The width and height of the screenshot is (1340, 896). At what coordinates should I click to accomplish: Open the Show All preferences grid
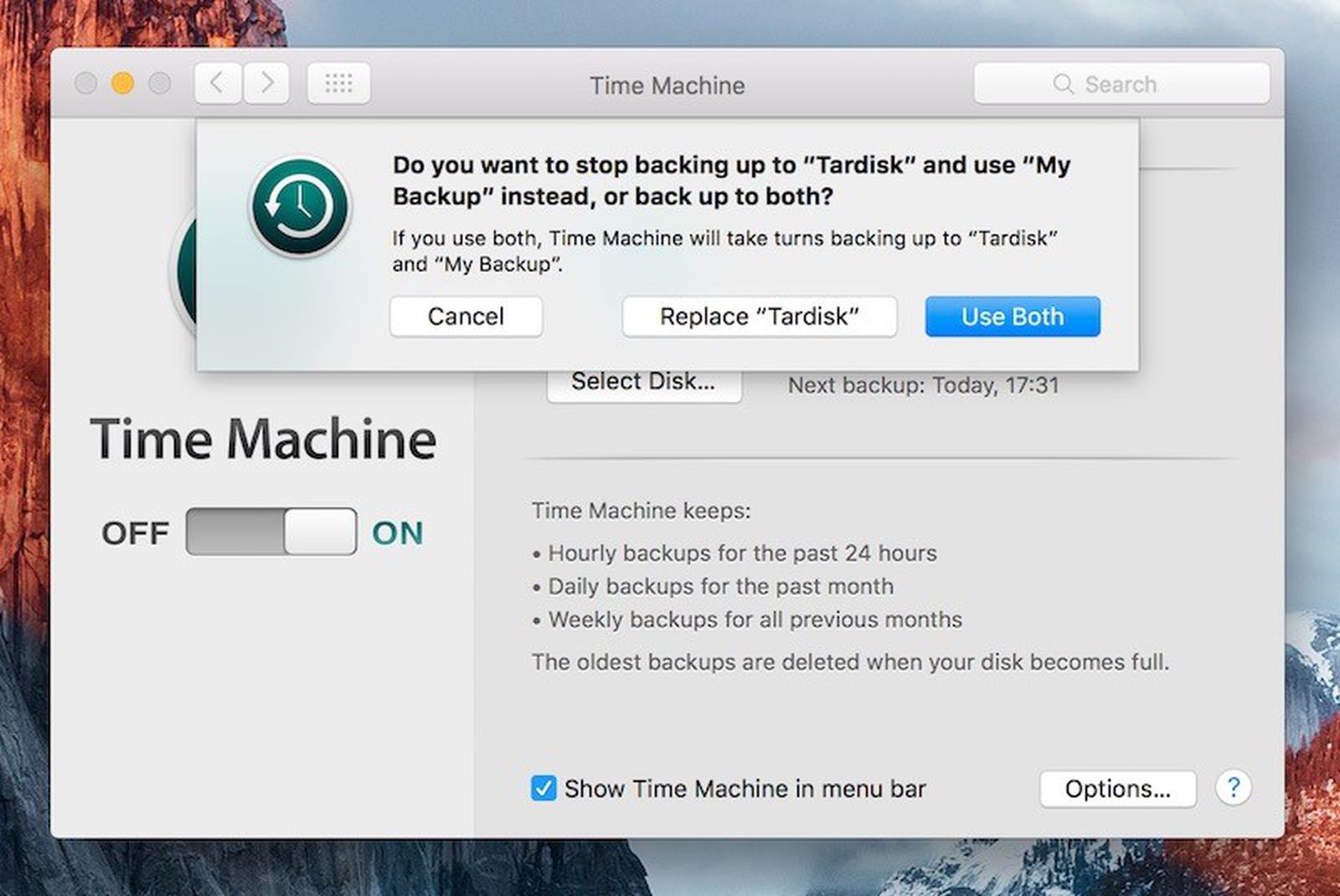(x=338, y=84)
